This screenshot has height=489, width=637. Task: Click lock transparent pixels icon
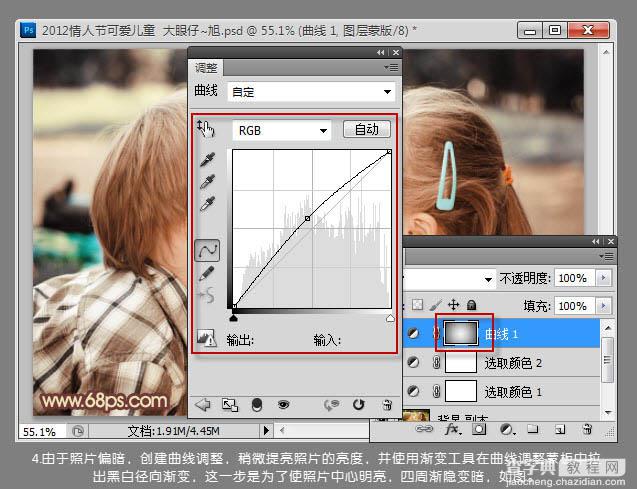[x=417, y=305]
